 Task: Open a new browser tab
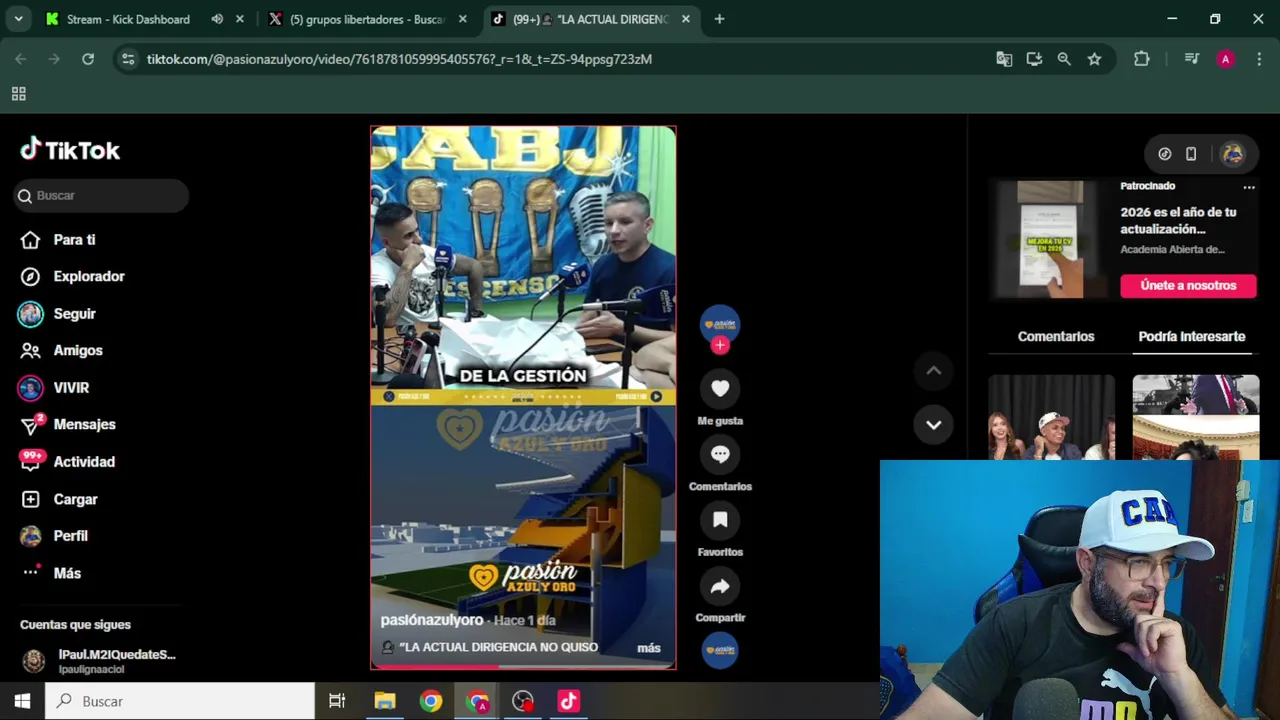click(719, 19)
